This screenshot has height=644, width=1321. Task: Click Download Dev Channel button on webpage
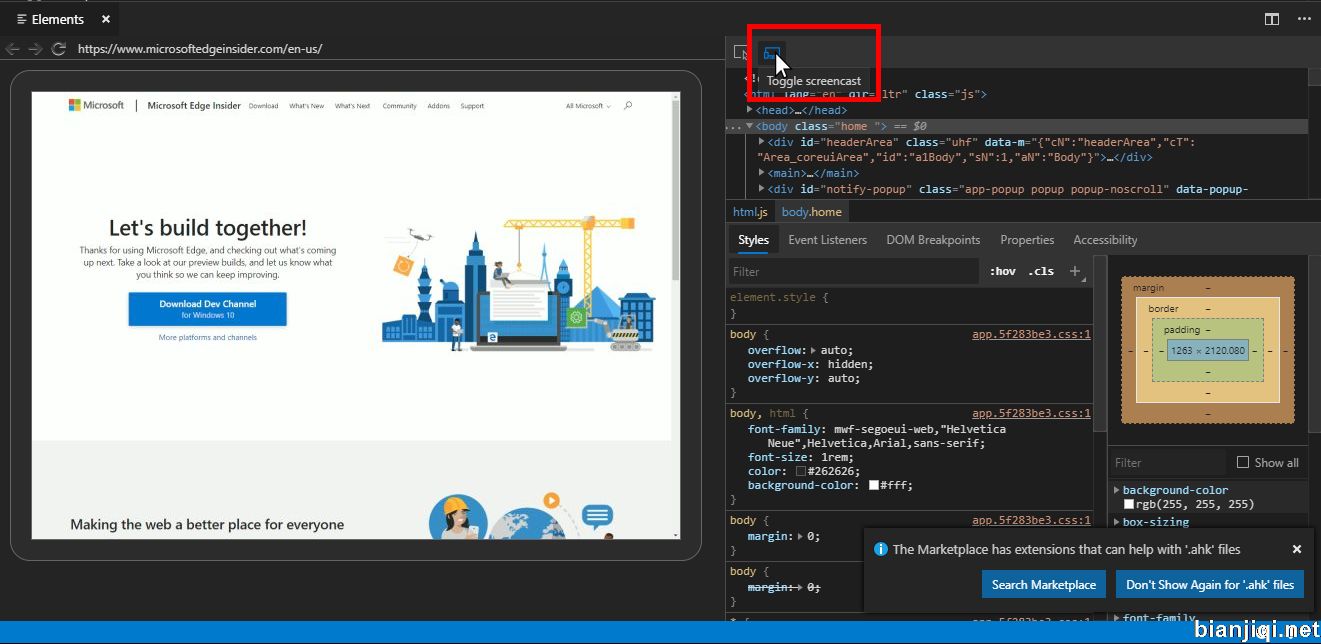coord(207,309)
